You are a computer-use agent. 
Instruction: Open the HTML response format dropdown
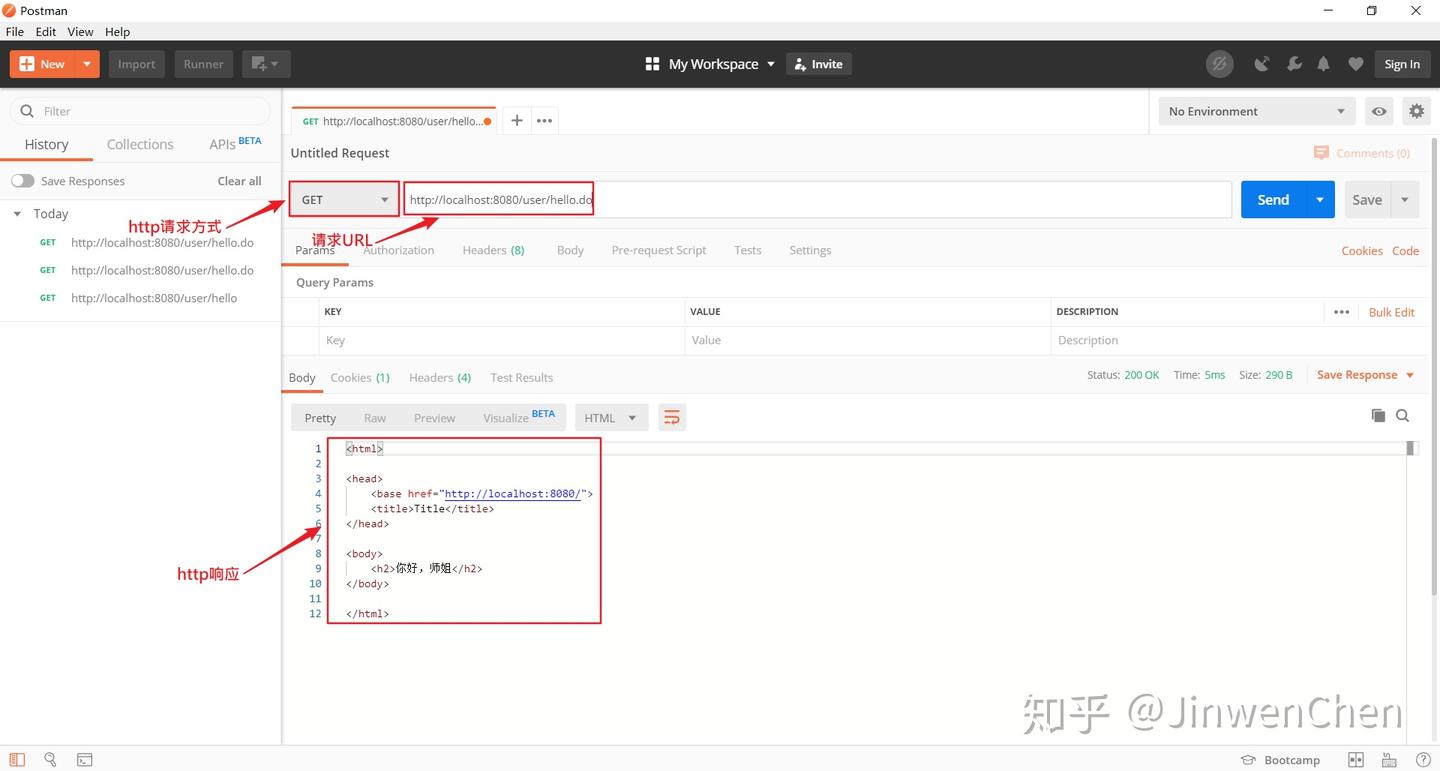pyautogui.click(x=611, y=417)
